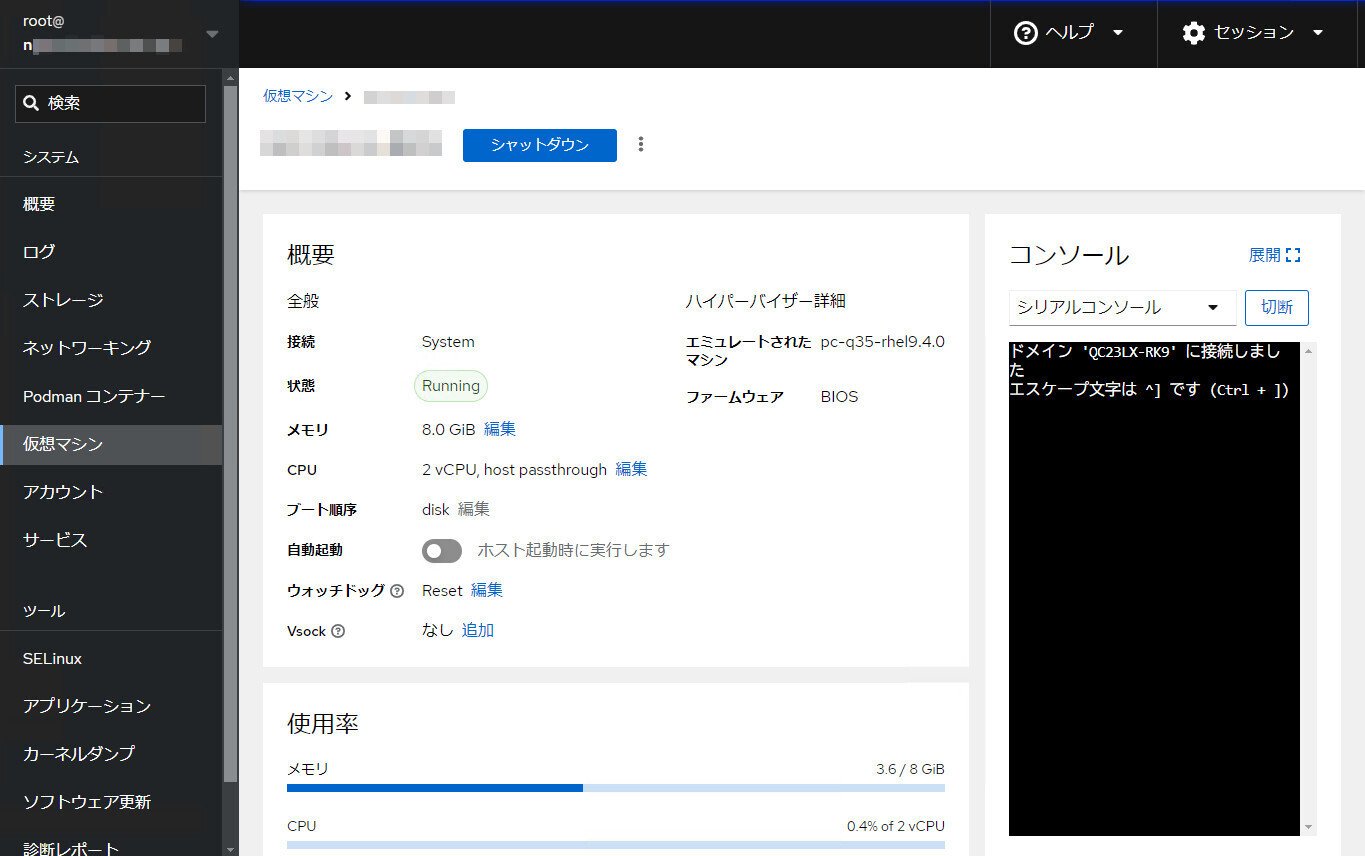The width and height of the screenshot is (1365, 856).
Task: Open アカウント in the sidebar
Action: [x=111, y=492]
